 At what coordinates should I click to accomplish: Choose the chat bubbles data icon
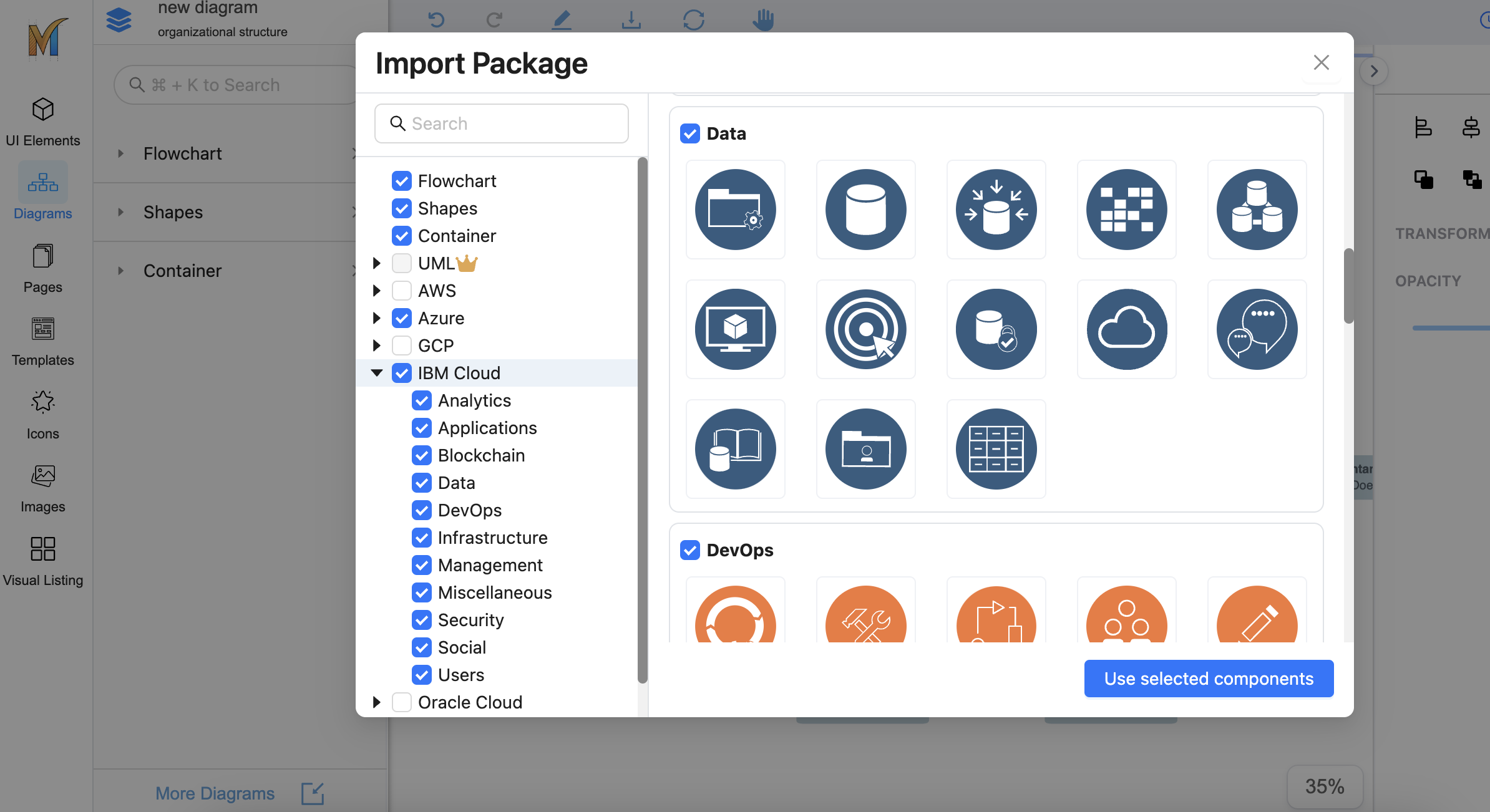(x=1257, y=329)
